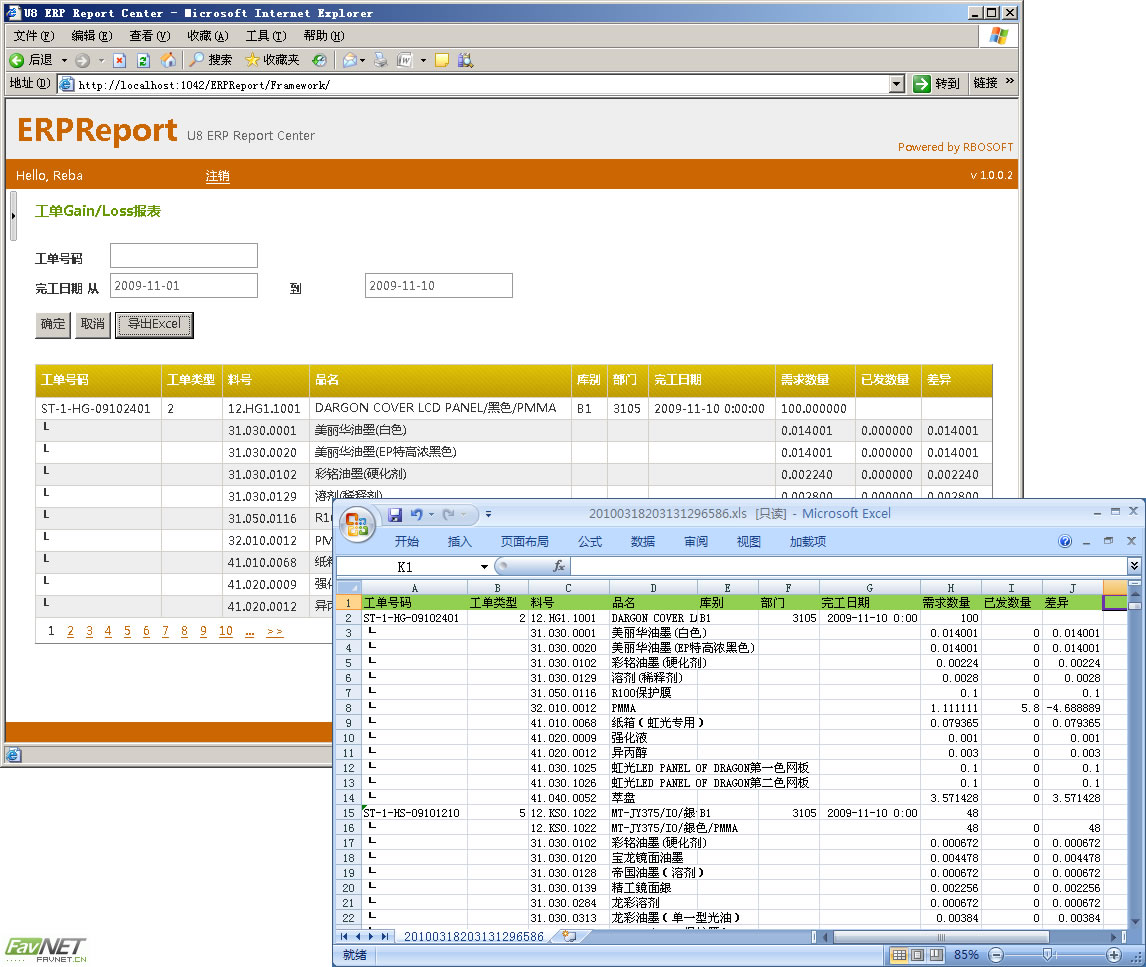Go to page 2 of report table
1146x967 pixels.
(x=70, y=631)
